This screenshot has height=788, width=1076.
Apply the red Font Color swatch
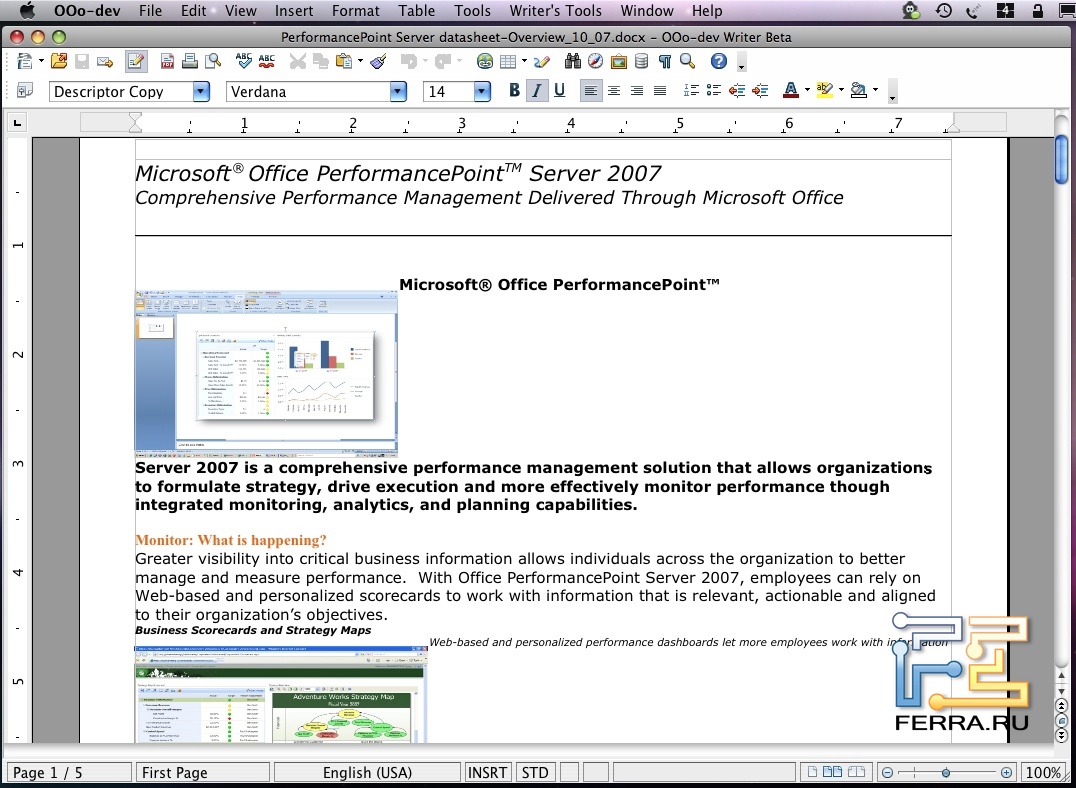pos(791,91)
